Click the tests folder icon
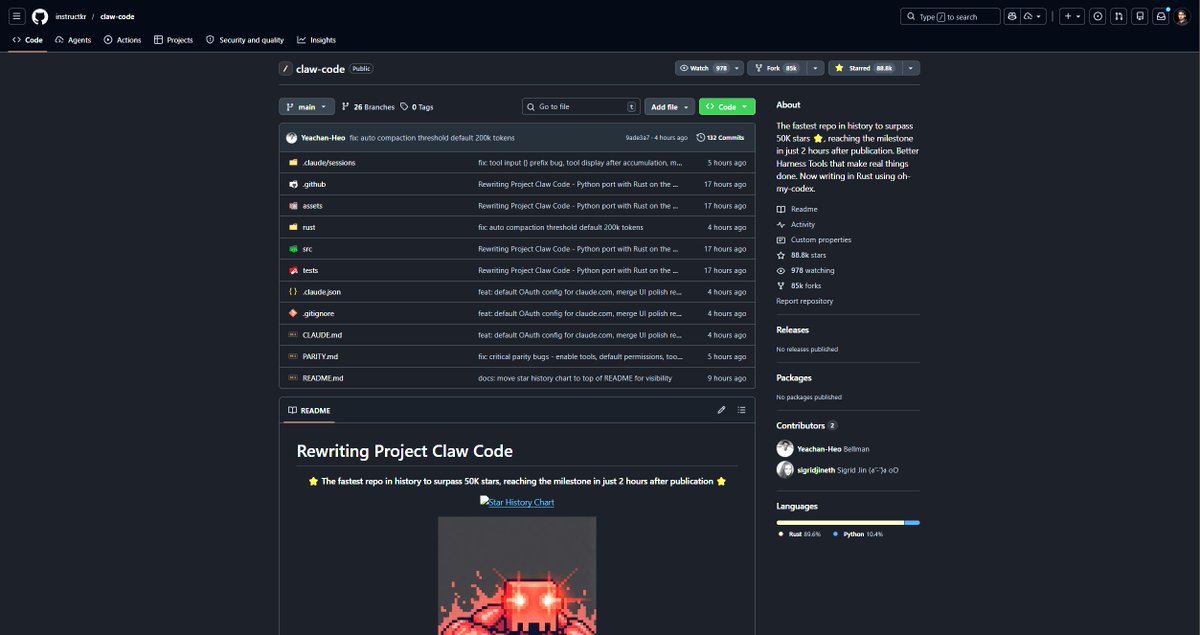This screenshot has height=635, width=1200. (293, 270)
